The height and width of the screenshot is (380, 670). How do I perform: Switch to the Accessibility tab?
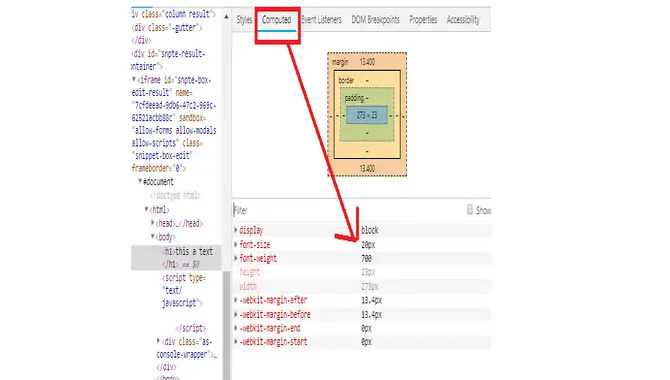(x=463, y=20)
